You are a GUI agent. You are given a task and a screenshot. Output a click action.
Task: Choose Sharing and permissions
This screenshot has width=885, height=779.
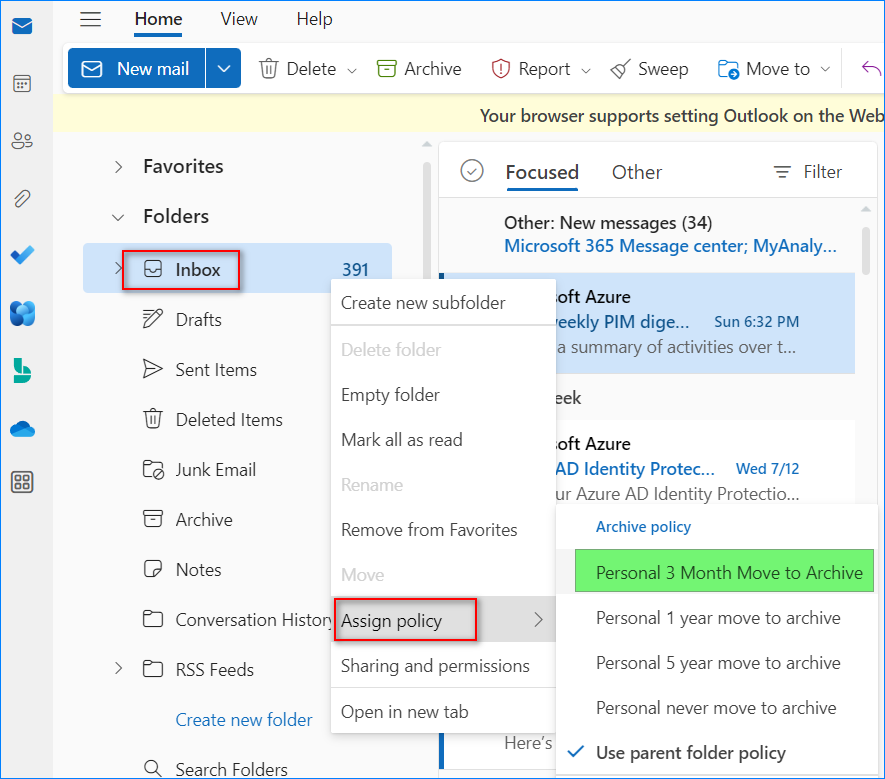pos(443,666)
